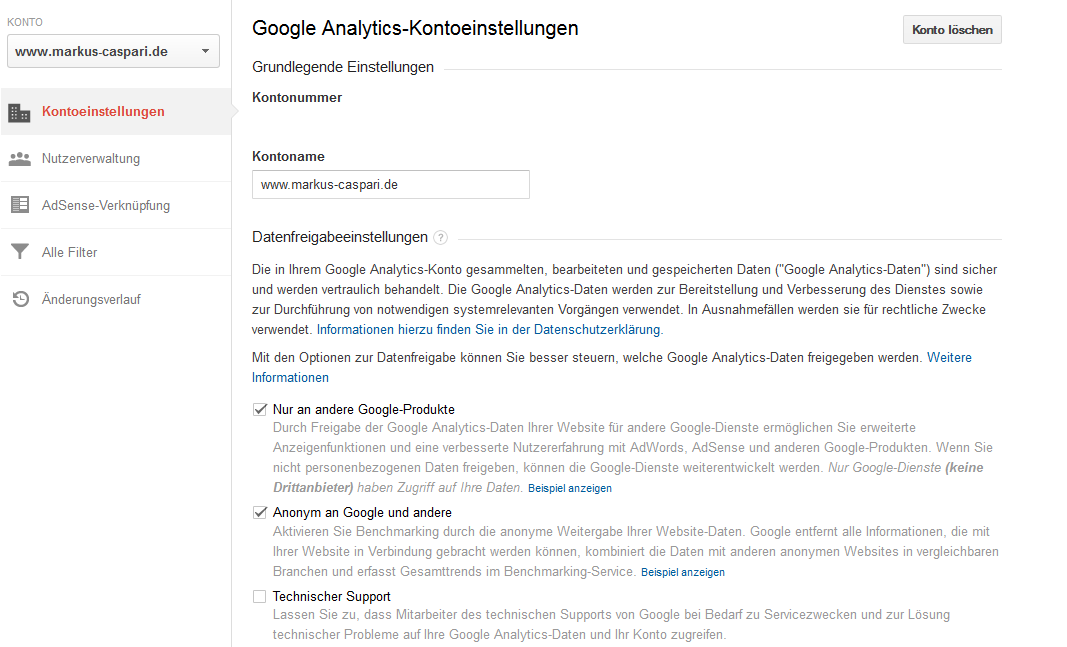Enable the Technischer Support checkbox
1067x647 pixels.
pyautogui.click(x=260, y=597)
